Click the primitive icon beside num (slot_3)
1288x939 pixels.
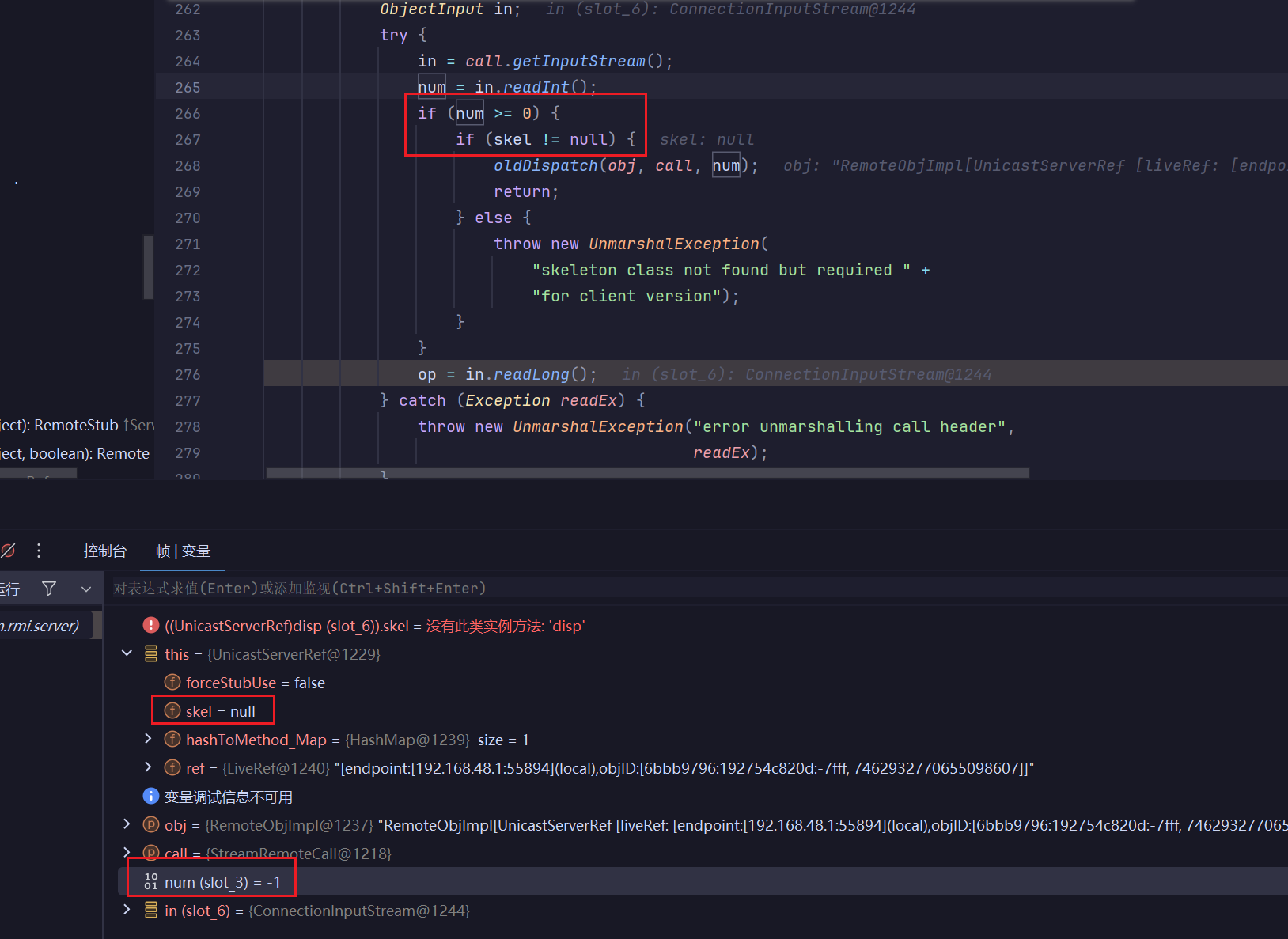(151, 881)
